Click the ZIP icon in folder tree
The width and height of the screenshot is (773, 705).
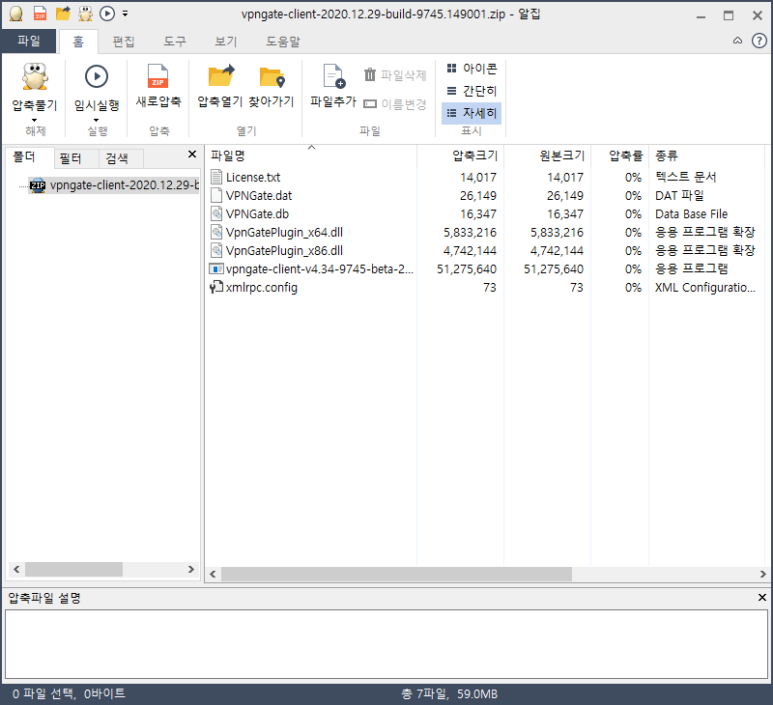click(37, 185)
